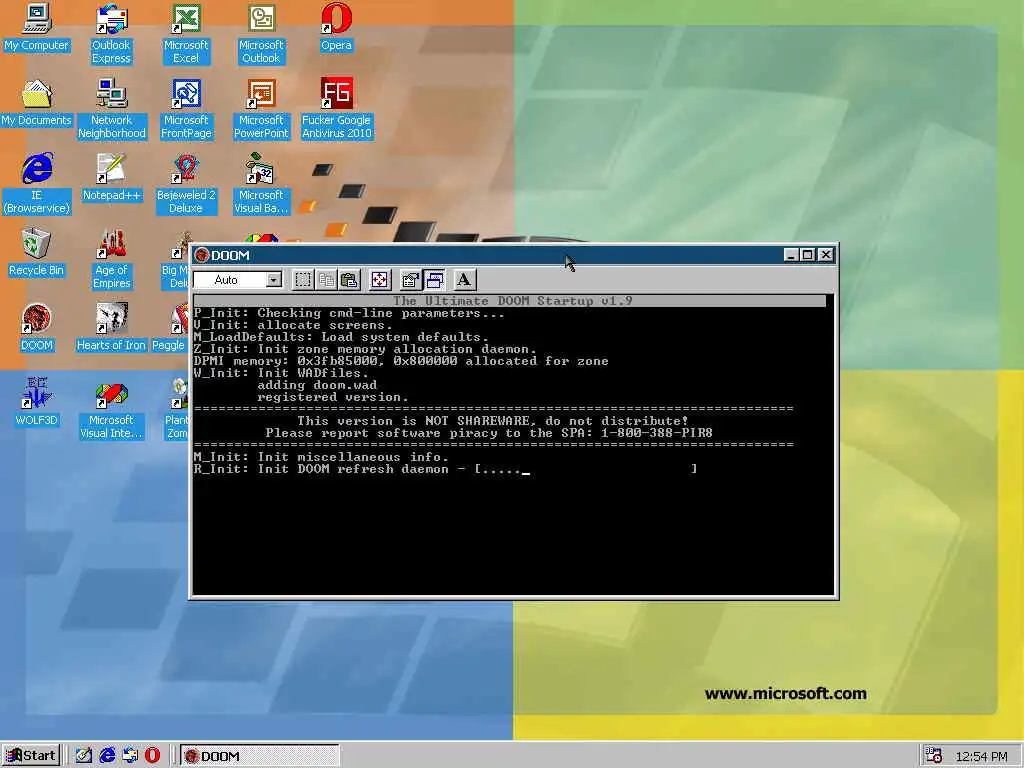The height and width of the screenshot is (768, 1024).
Task: Select the Network Neighborhood icon
Action: (x=112, y=109)
